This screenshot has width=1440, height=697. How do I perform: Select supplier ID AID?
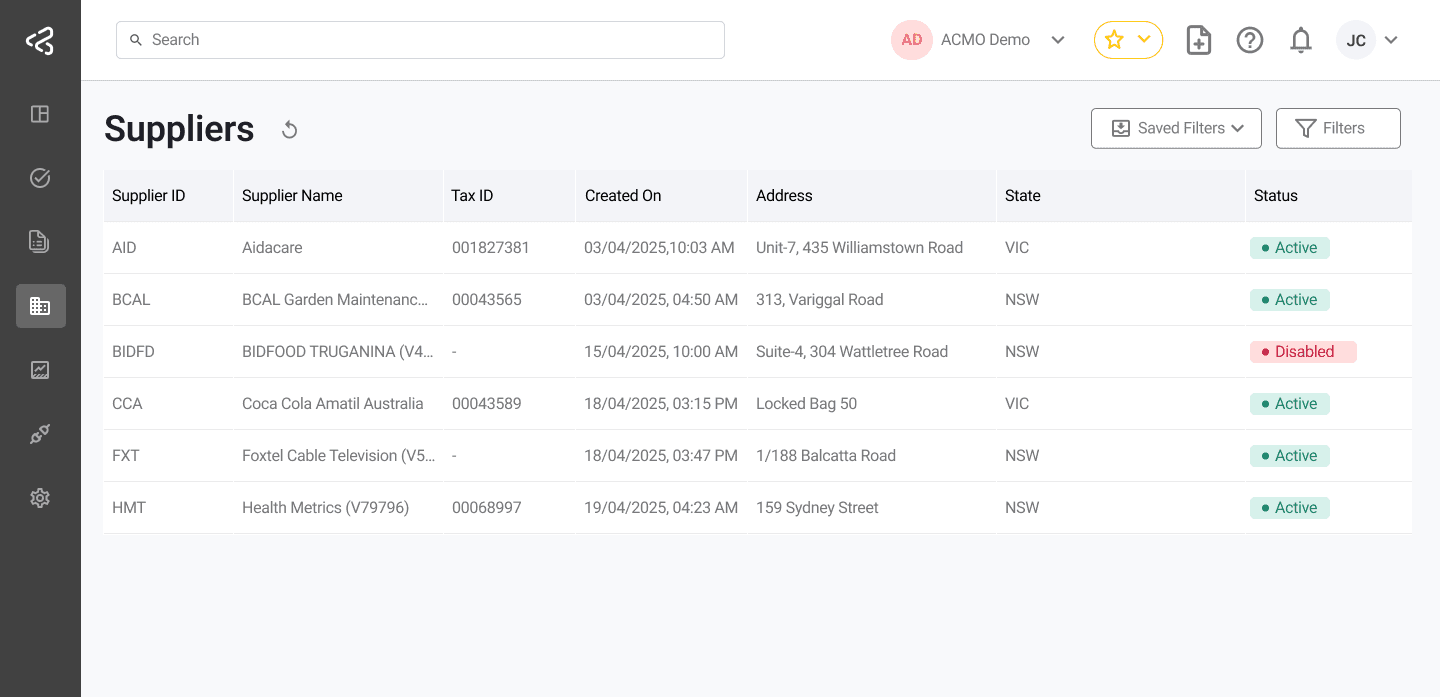click(124, 248)
